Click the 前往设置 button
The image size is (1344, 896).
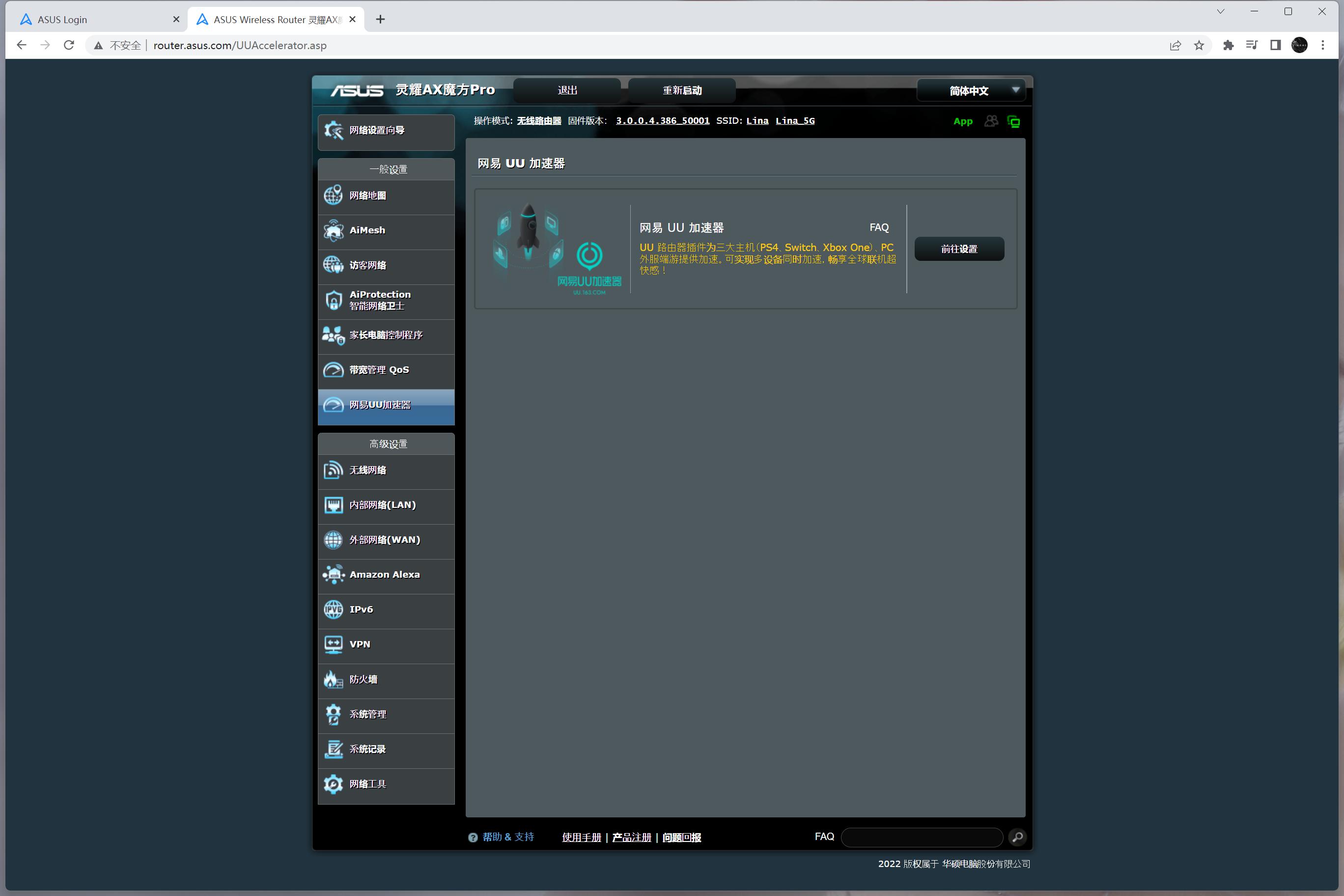pyautogui.click(x=959, y=249)
